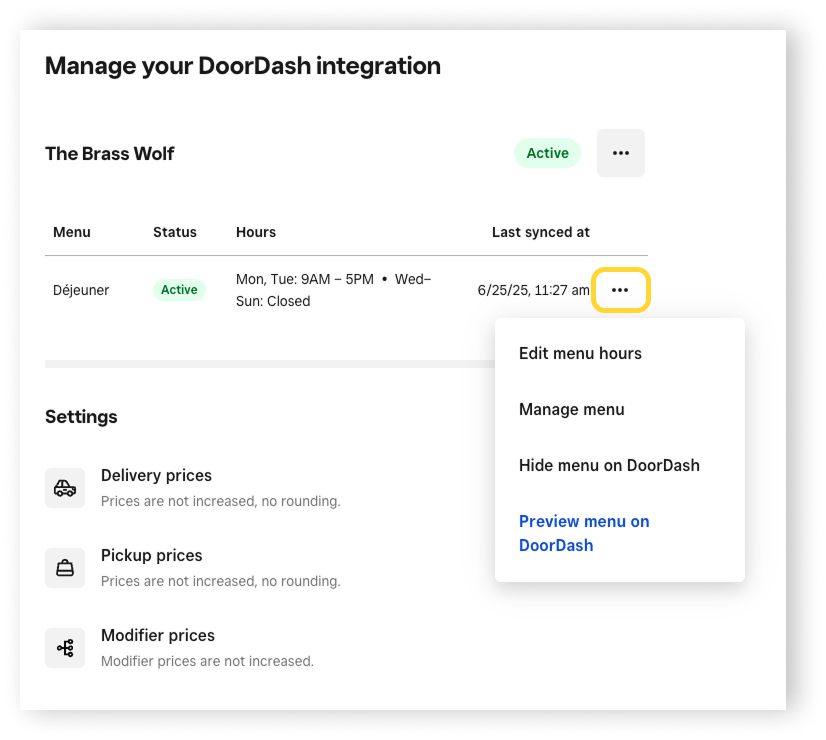826x740 pixels.
Task: Click the hours text 'Mon, Tue: 9AM – 5PM'
Action: pos(304,279)
